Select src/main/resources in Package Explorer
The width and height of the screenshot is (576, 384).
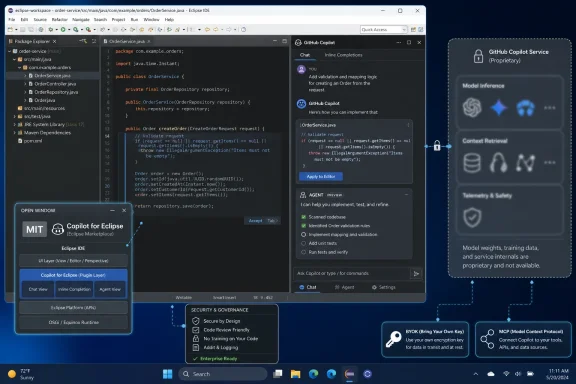tap(41, 108)
